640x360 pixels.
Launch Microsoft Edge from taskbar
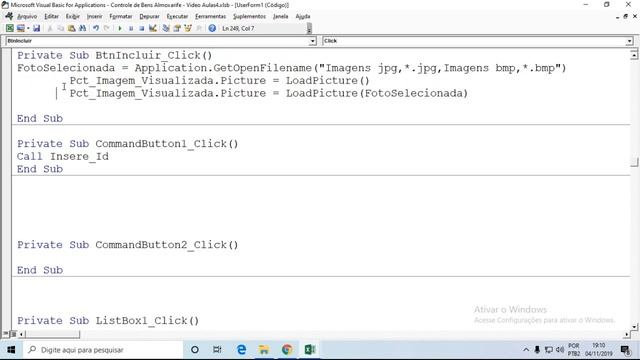coord(241,350)
